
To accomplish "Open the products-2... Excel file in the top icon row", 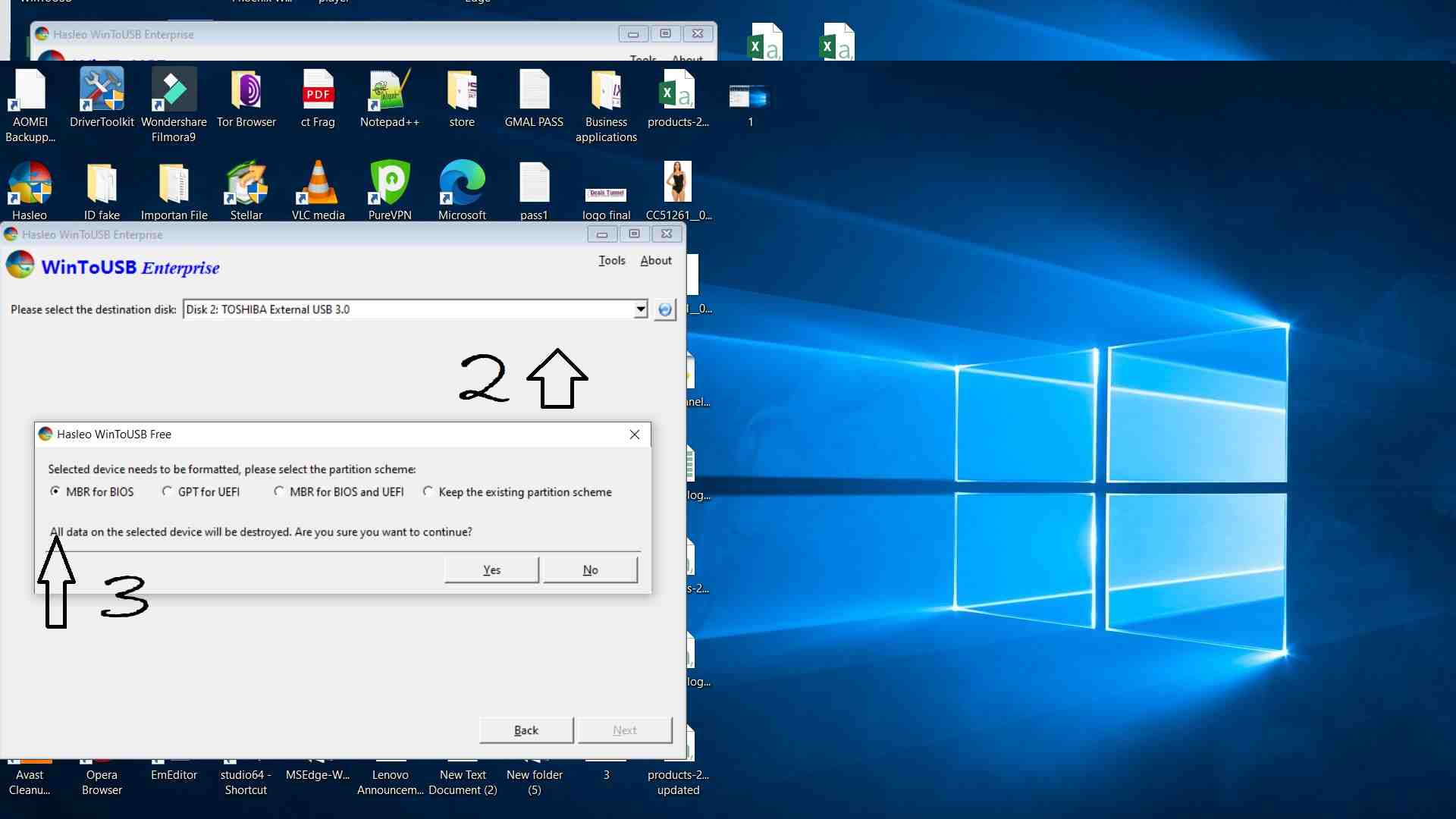I will (x=678, y=98).
